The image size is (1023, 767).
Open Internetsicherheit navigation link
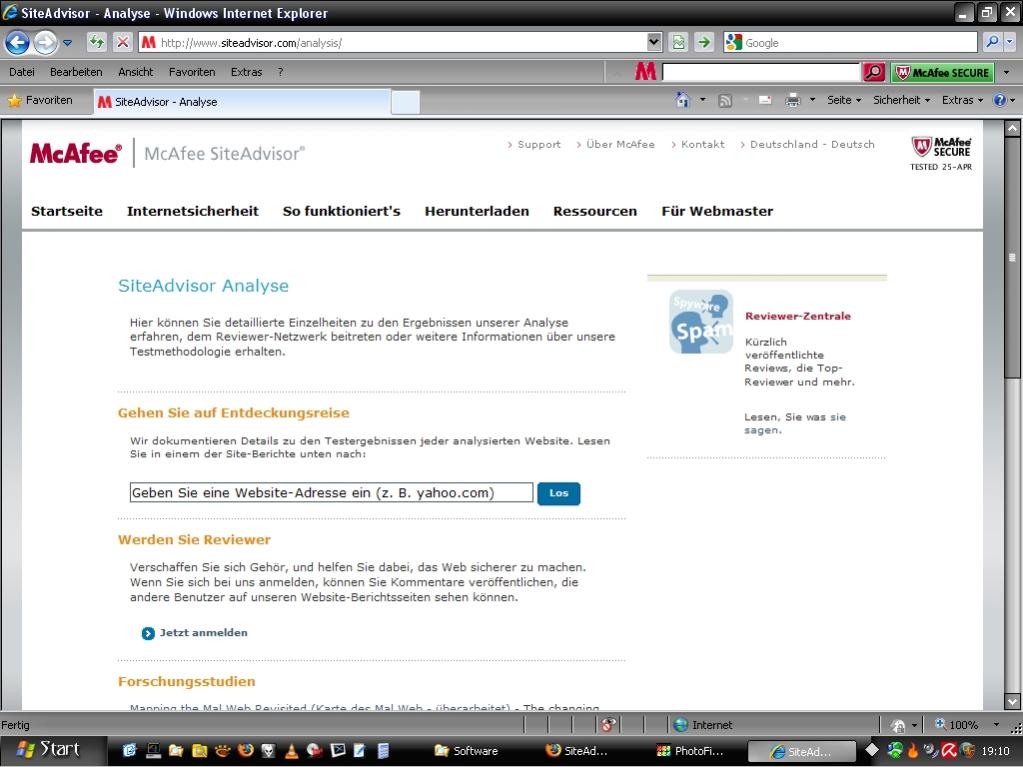(x=192, y=211)
